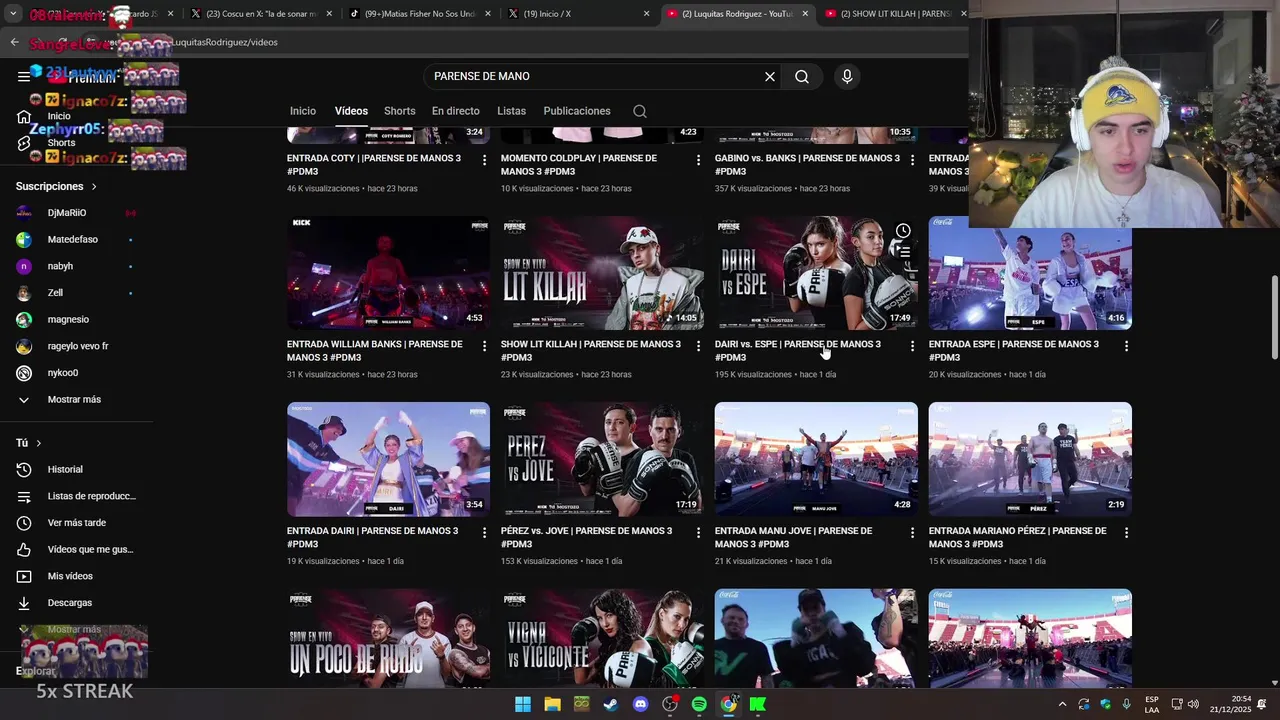
Task: Close the Luquitas Rodriguez YouTube browser tab
Action: (805, 14)
